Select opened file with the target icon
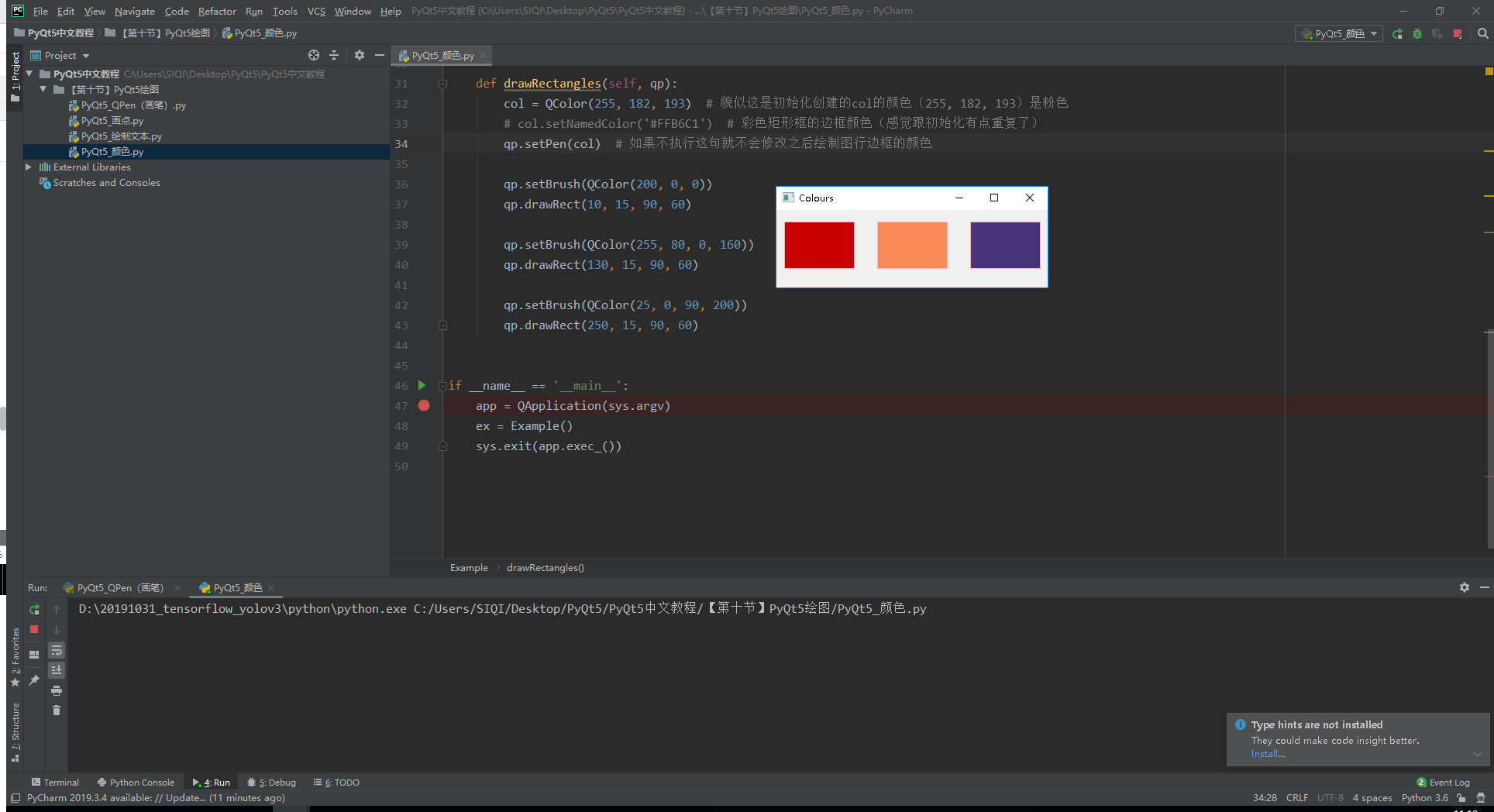1494x812 pixels. click(x=313, y=55)
